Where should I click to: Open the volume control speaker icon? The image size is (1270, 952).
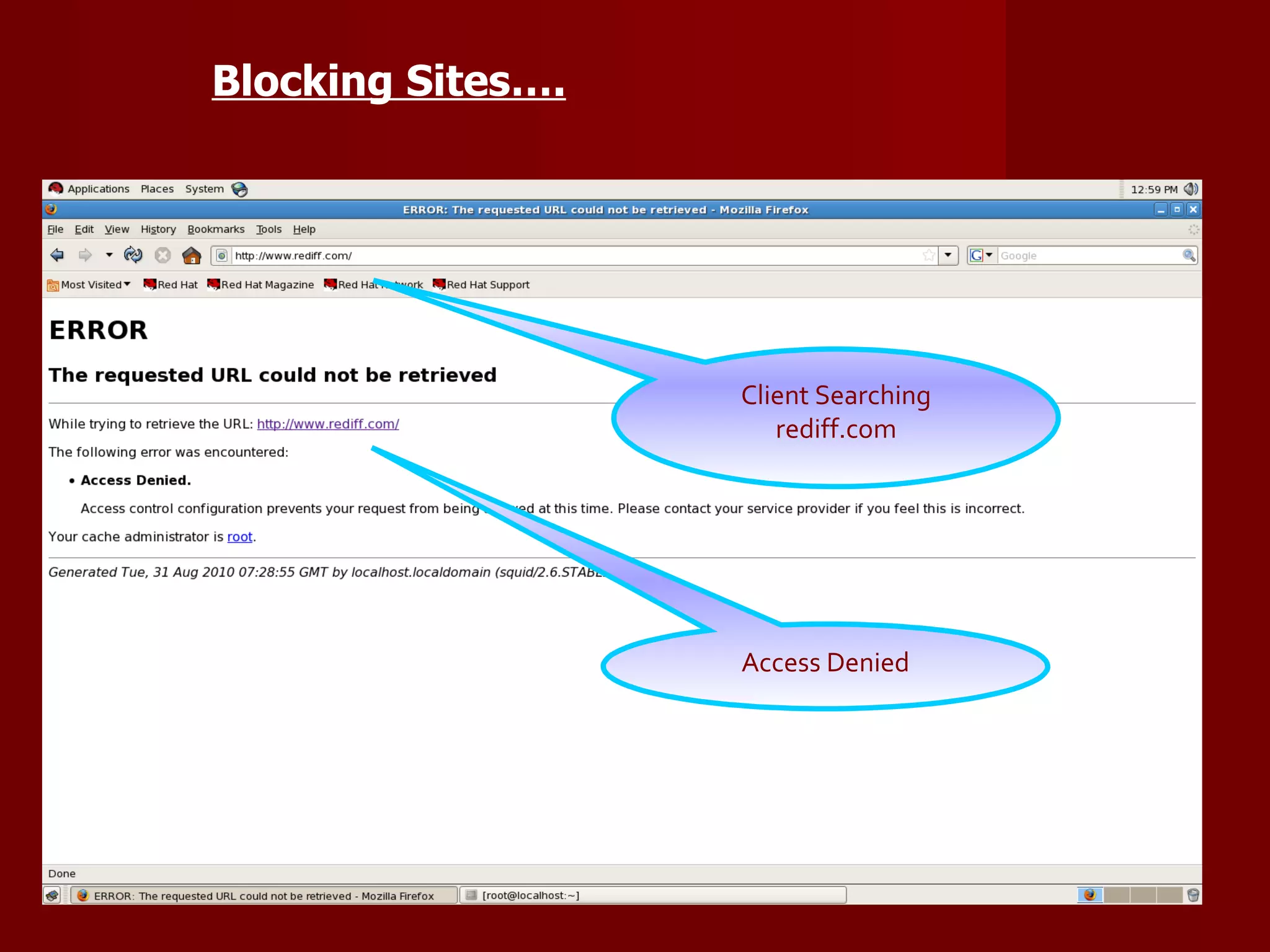tap(1191, 189)
